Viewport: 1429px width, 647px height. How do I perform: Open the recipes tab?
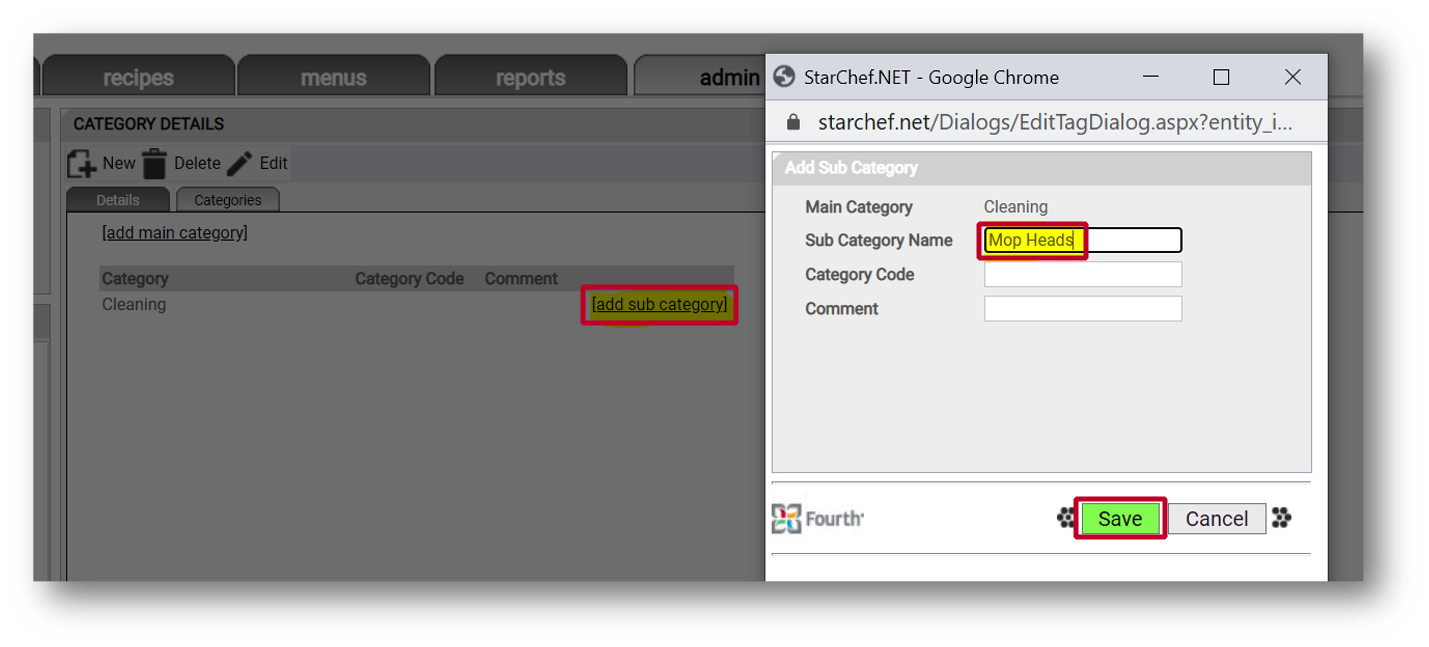pyautogui.click(x=137, y=77)
